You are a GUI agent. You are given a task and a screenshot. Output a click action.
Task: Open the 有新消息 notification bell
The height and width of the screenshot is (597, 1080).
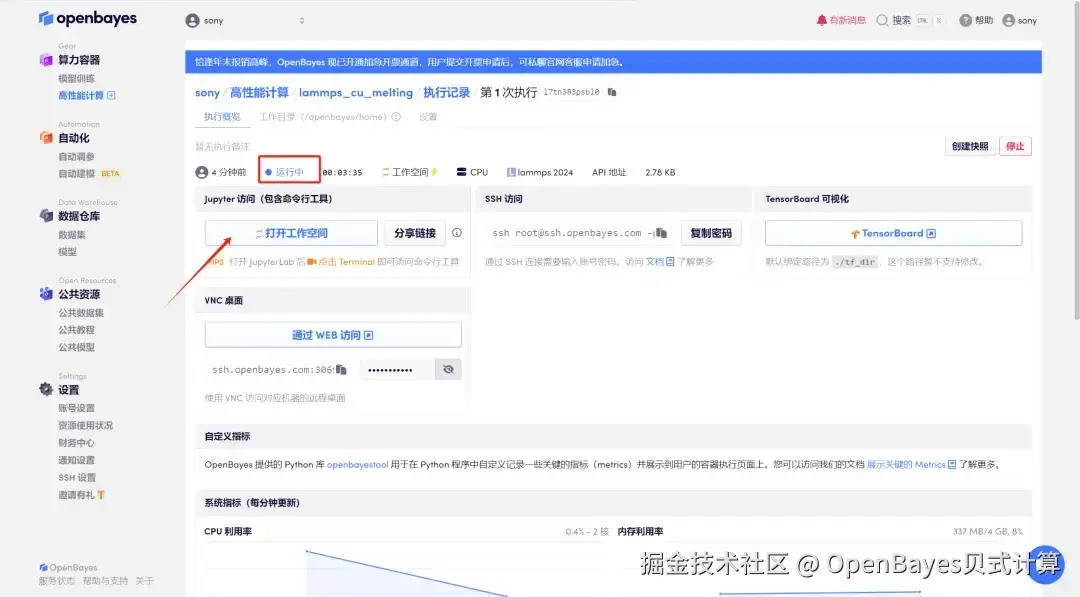(821, 21)
